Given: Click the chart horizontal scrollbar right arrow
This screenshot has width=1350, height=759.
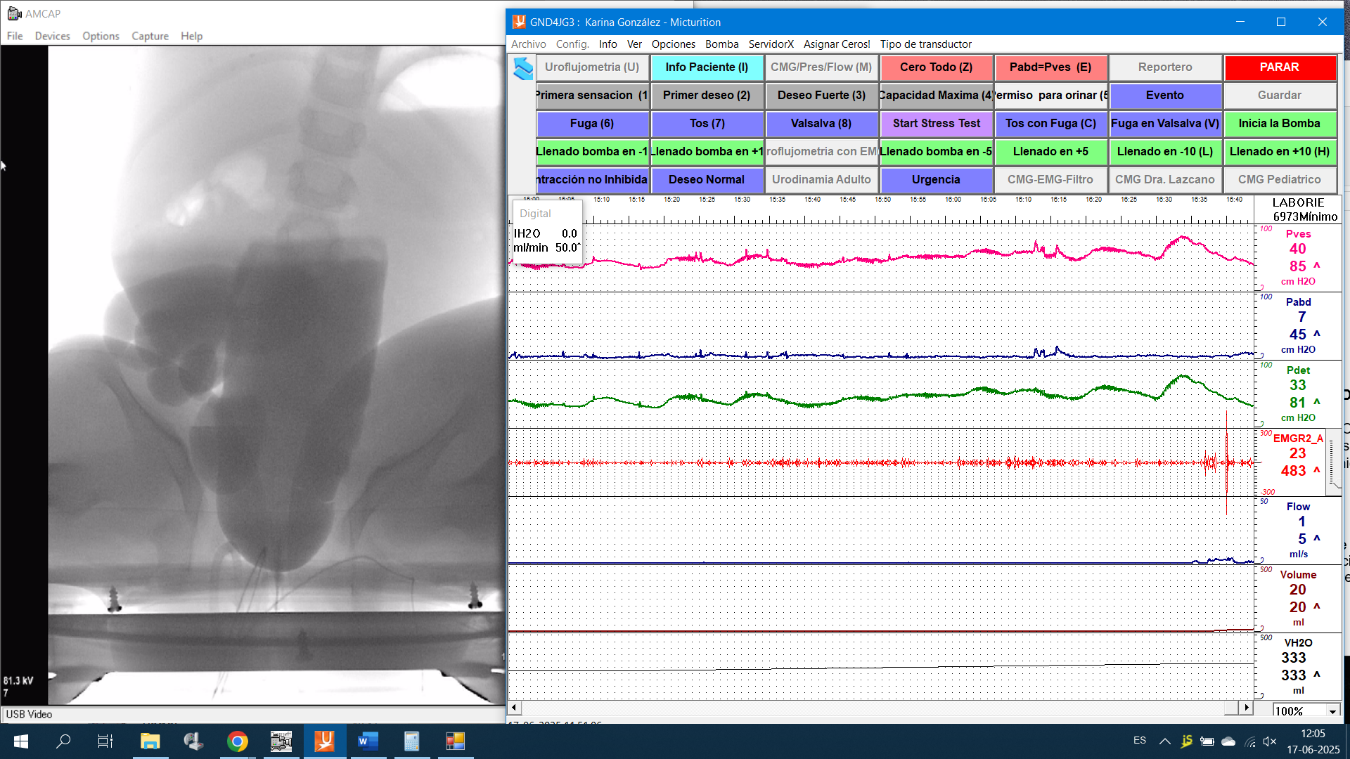Looking at the screenshot, I should coord(1245,708).
